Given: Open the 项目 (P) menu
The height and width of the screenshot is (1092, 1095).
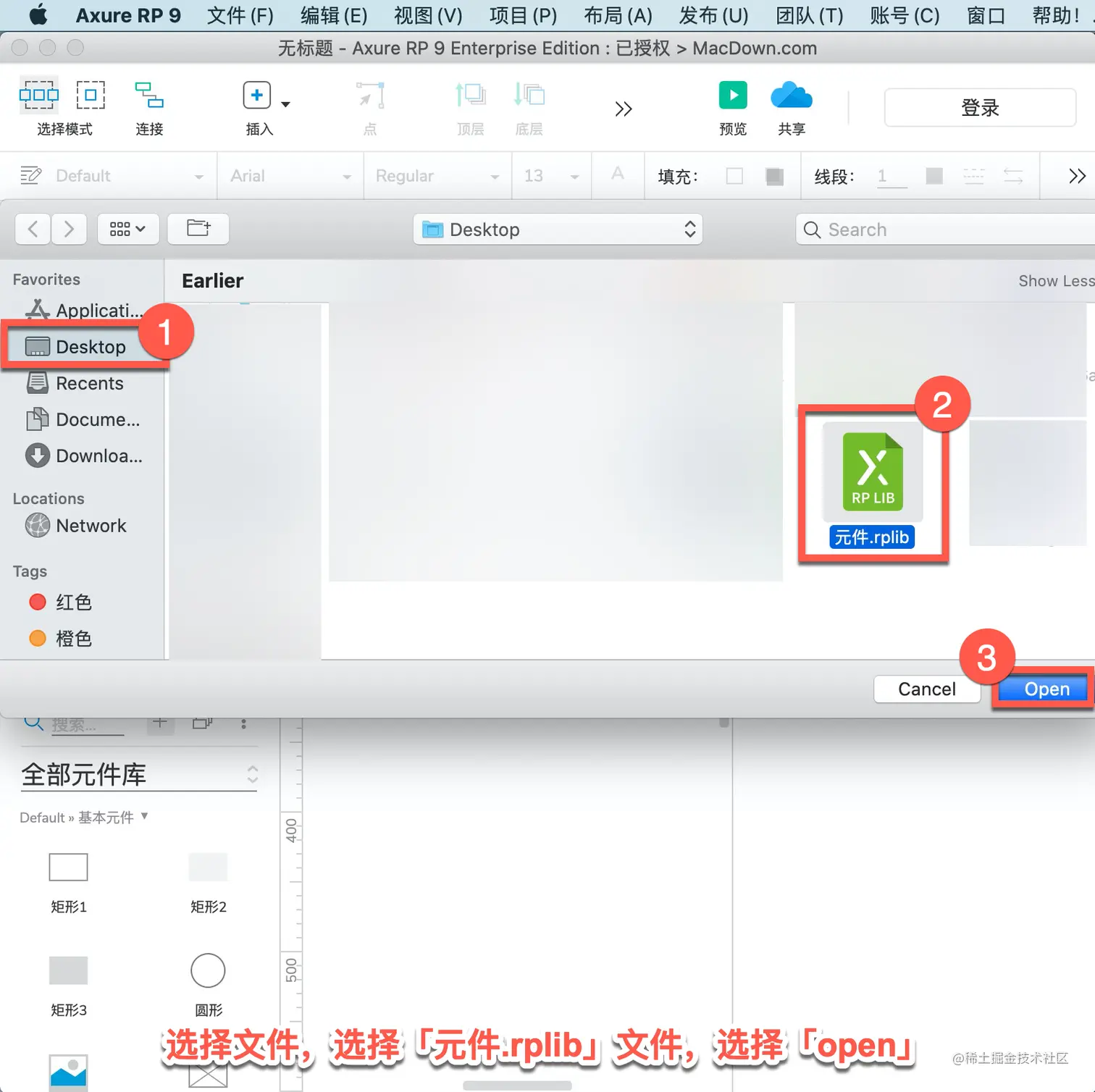Looking at the screenshot, I should (x=523, y=15).
